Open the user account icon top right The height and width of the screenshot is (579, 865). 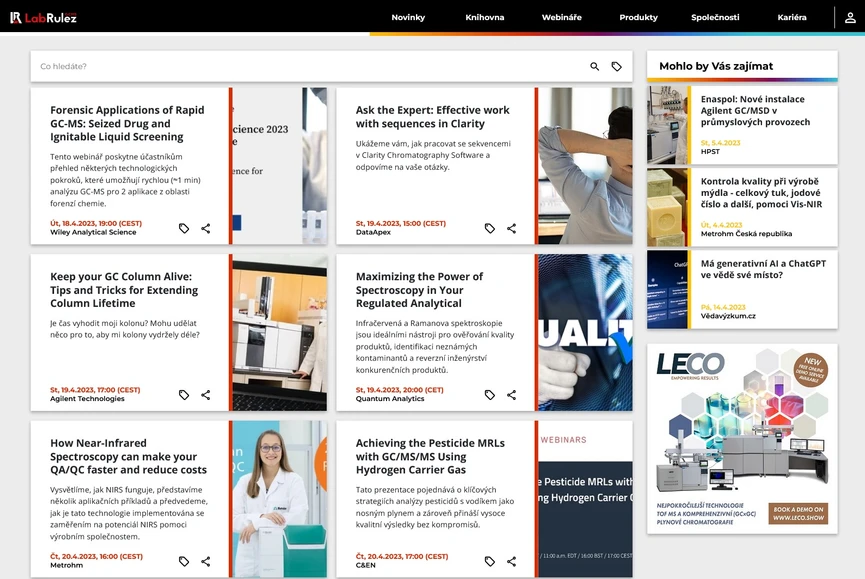pos(848,16)
